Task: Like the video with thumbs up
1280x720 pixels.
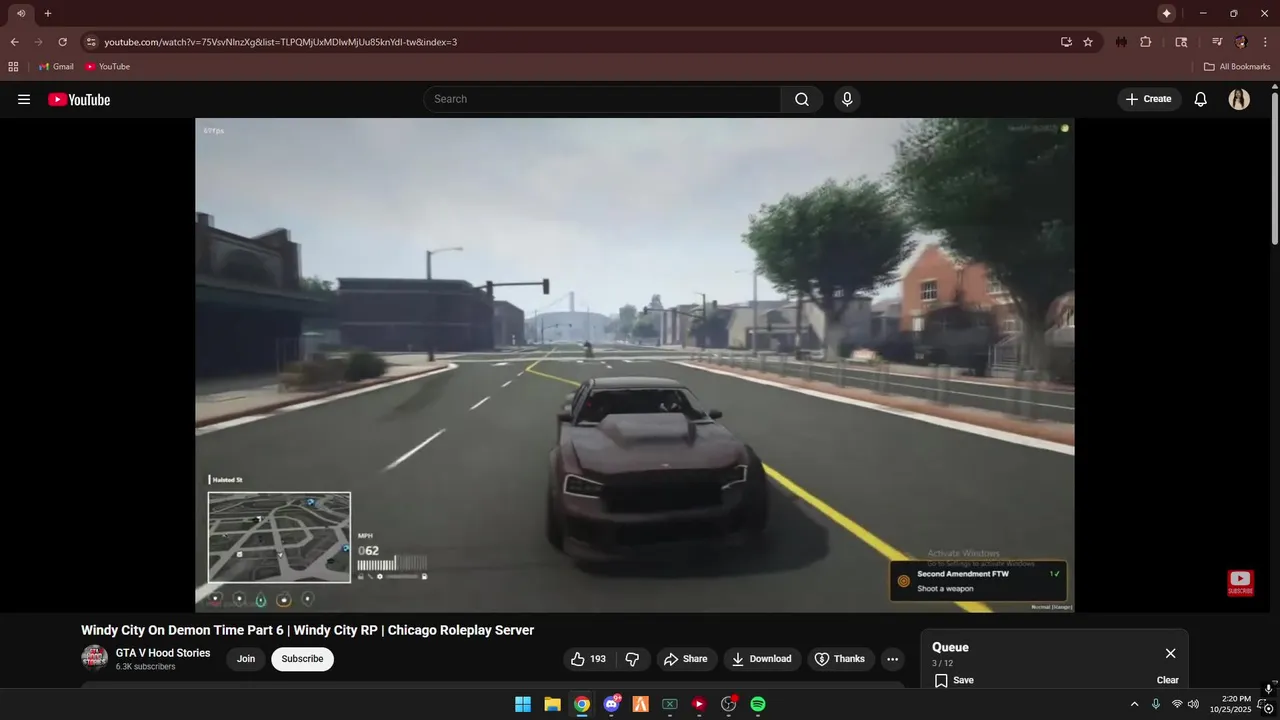Action: pyautogui.click(x=588, y=659)
